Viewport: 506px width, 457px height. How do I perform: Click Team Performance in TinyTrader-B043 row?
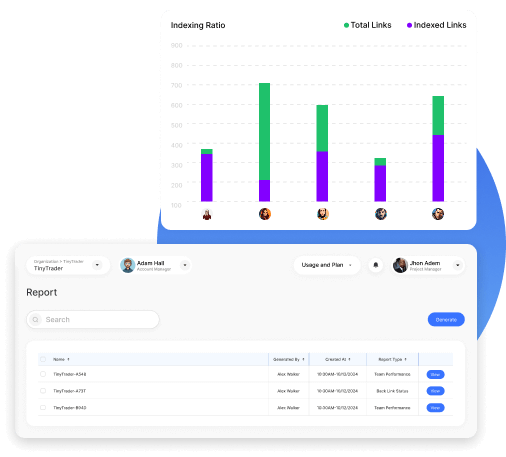[x=392, y=408]
